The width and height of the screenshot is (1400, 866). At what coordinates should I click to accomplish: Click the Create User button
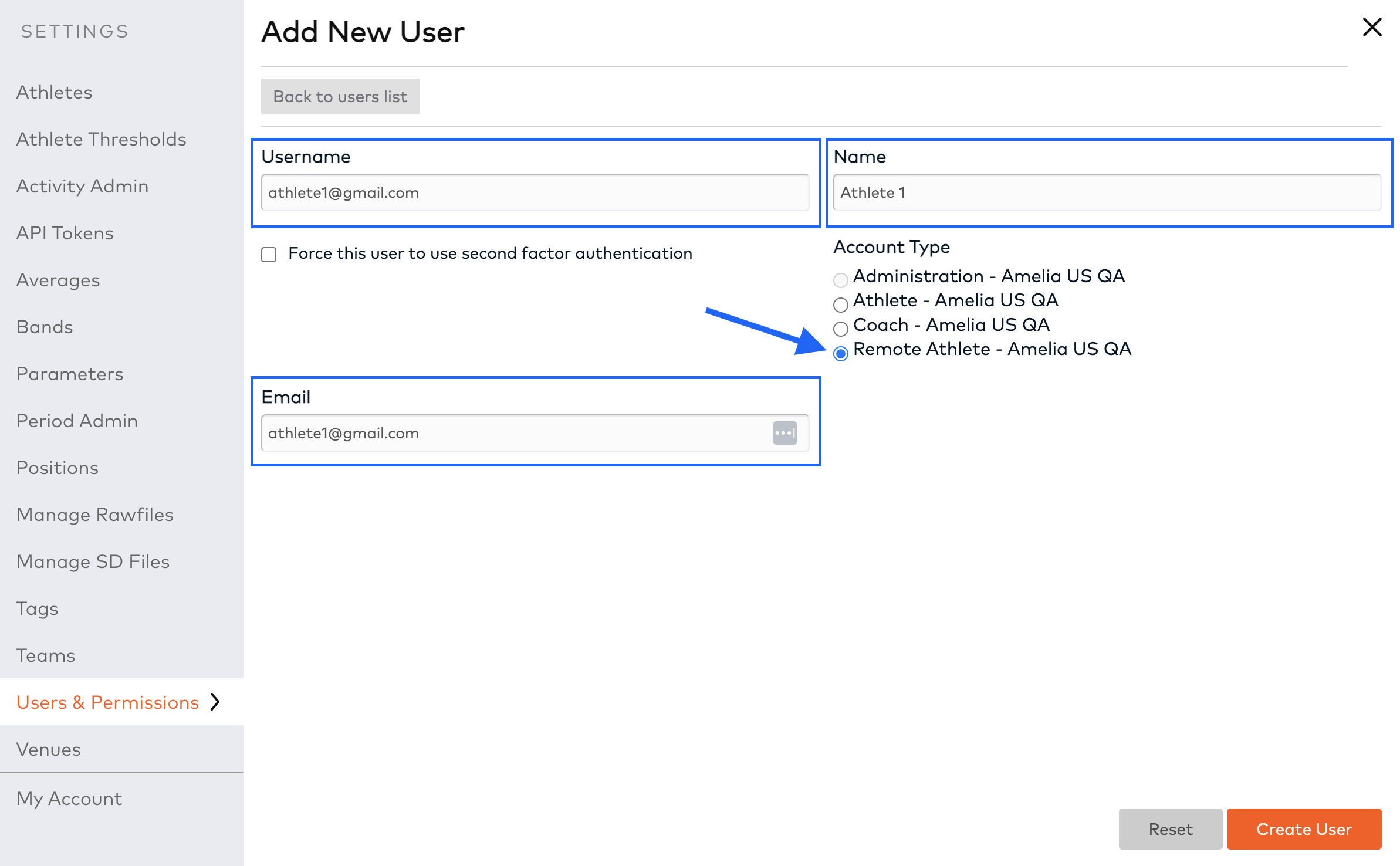pyautogui.click(x=1303, y=829)
